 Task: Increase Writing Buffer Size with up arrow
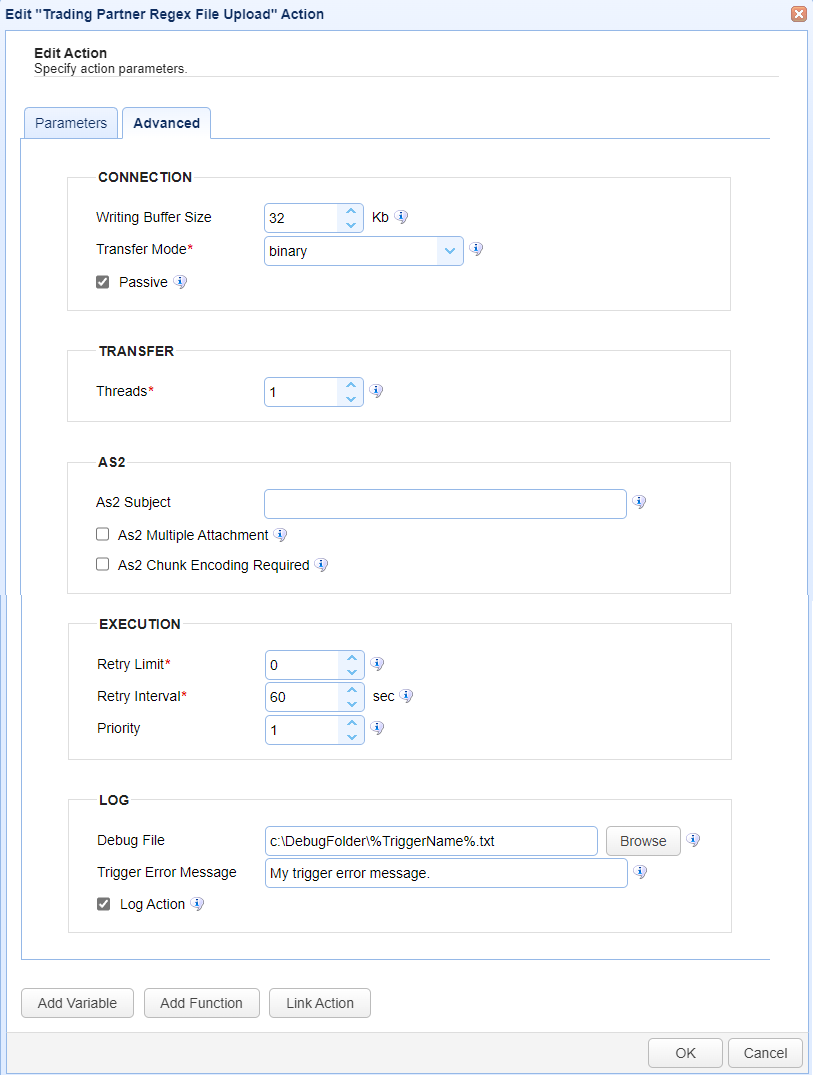(351, 211)
